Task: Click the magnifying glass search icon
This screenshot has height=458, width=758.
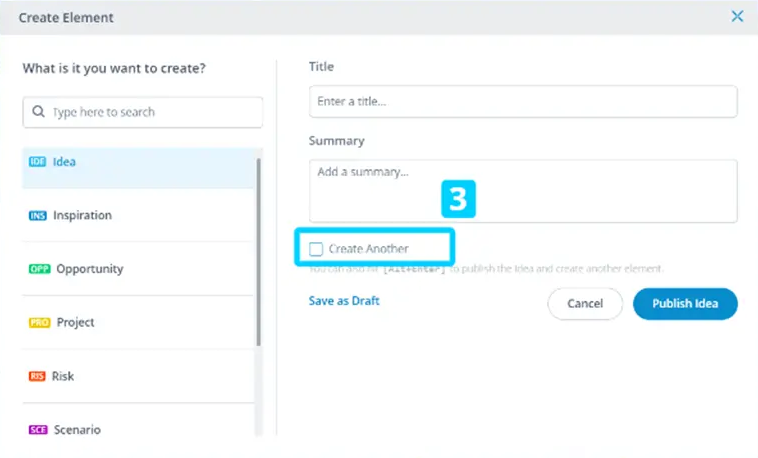Action: [39, 113]
